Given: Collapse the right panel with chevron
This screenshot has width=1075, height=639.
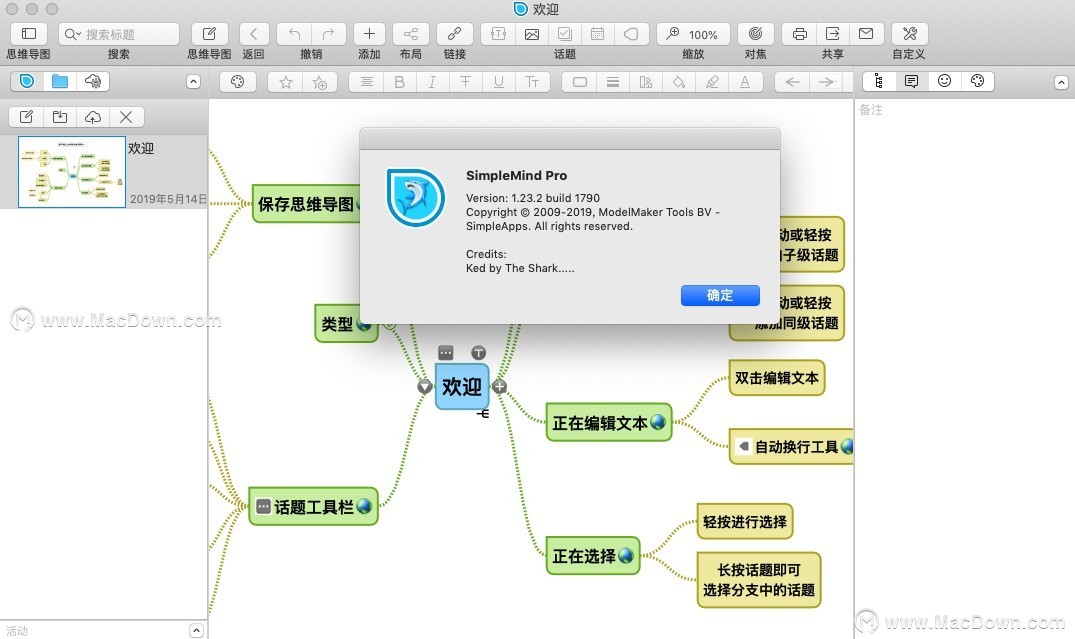Looking at the screenshot, I should tap(1061, 82).
